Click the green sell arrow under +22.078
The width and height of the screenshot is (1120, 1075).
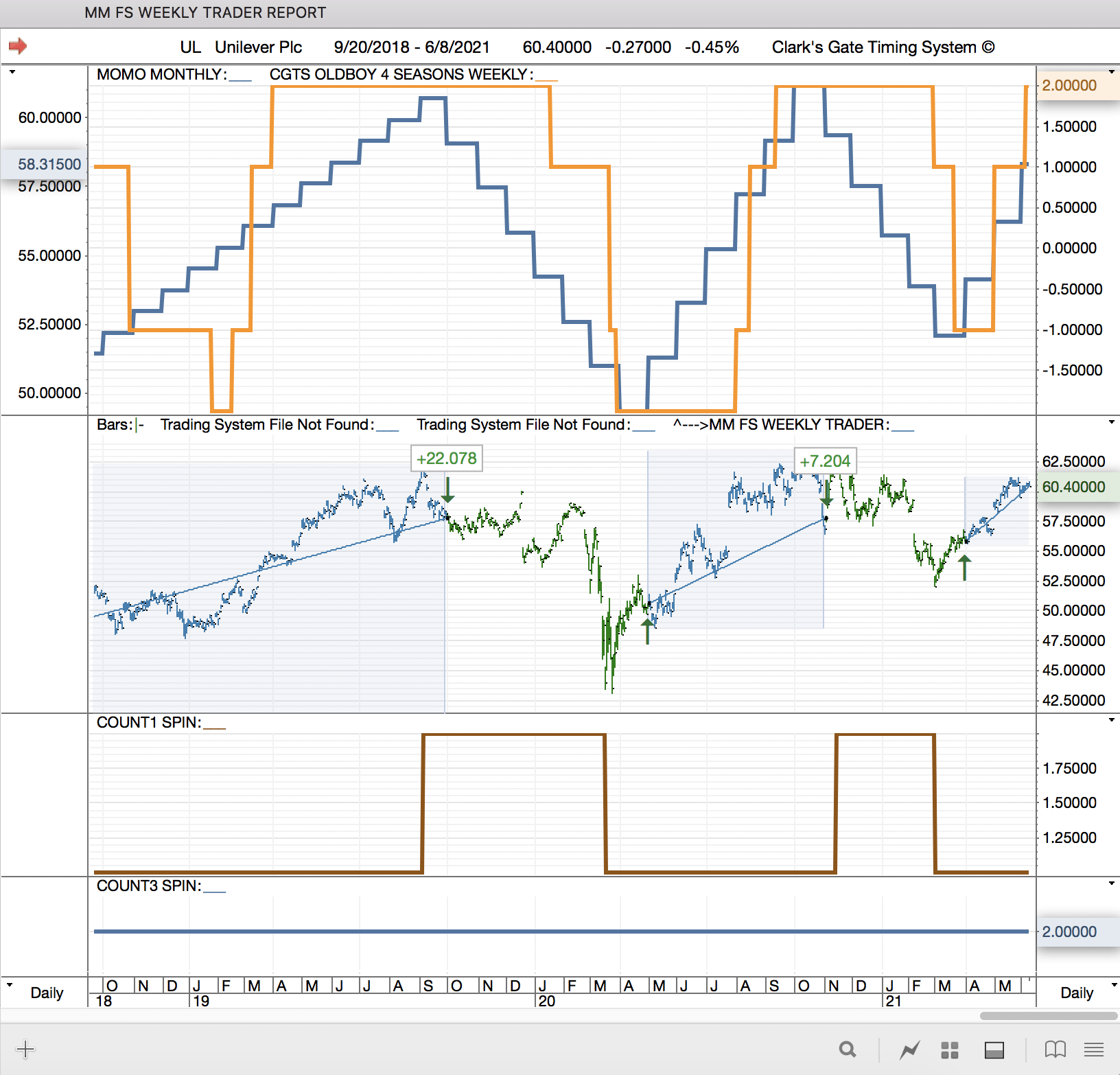(447, 489)
